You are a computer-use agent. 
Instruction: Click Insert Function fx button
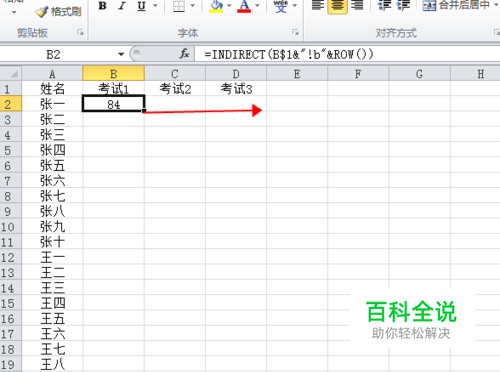(184, 54)
